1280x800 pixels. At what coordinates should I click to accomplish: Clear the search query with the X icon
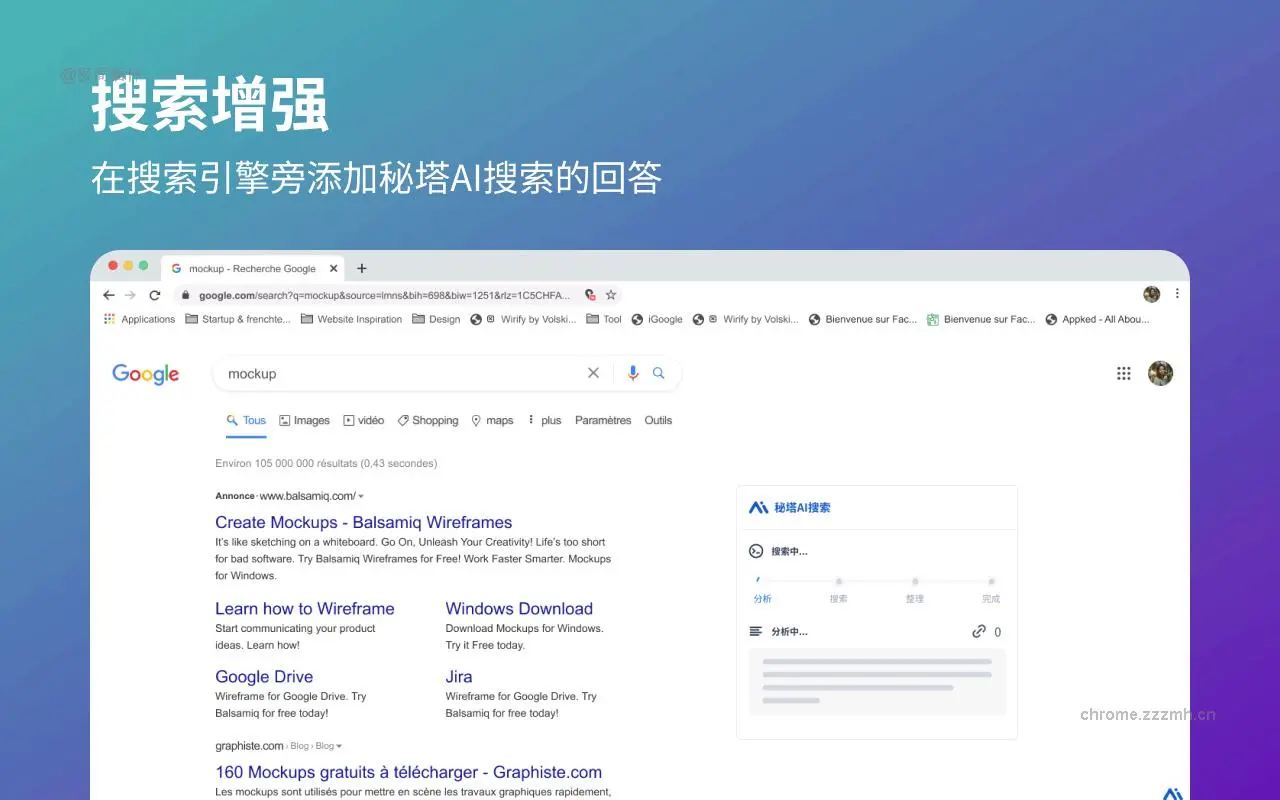(x=593, y=372)
